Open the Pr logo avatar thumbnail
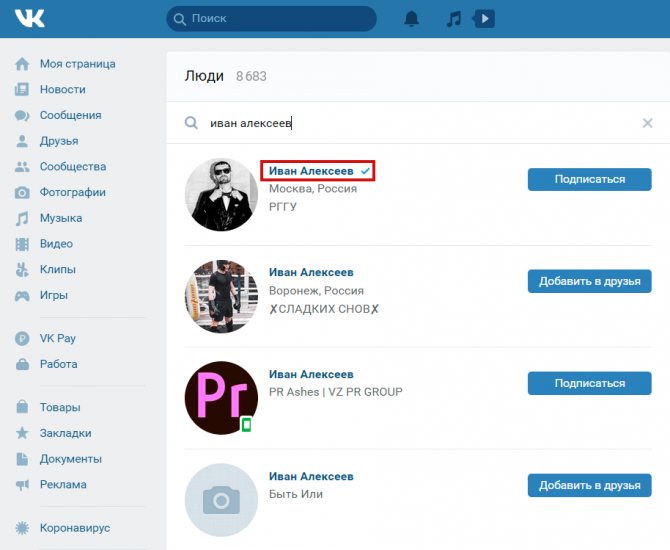The width and height of the screenshot is (670, 550). (x=221, y=397)
